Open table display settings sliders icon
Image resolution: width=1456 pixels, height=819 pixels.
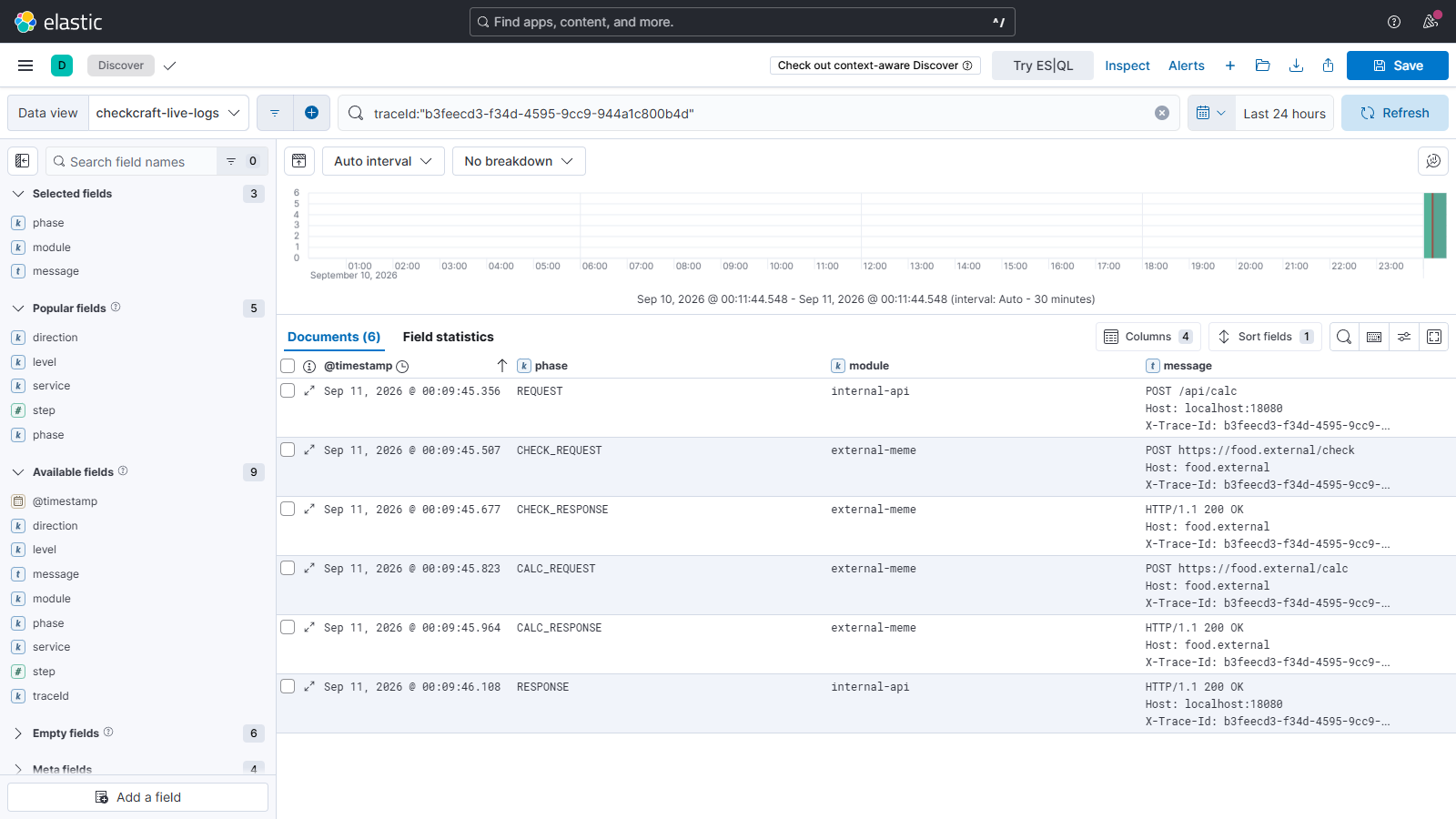pos(1404,337)
